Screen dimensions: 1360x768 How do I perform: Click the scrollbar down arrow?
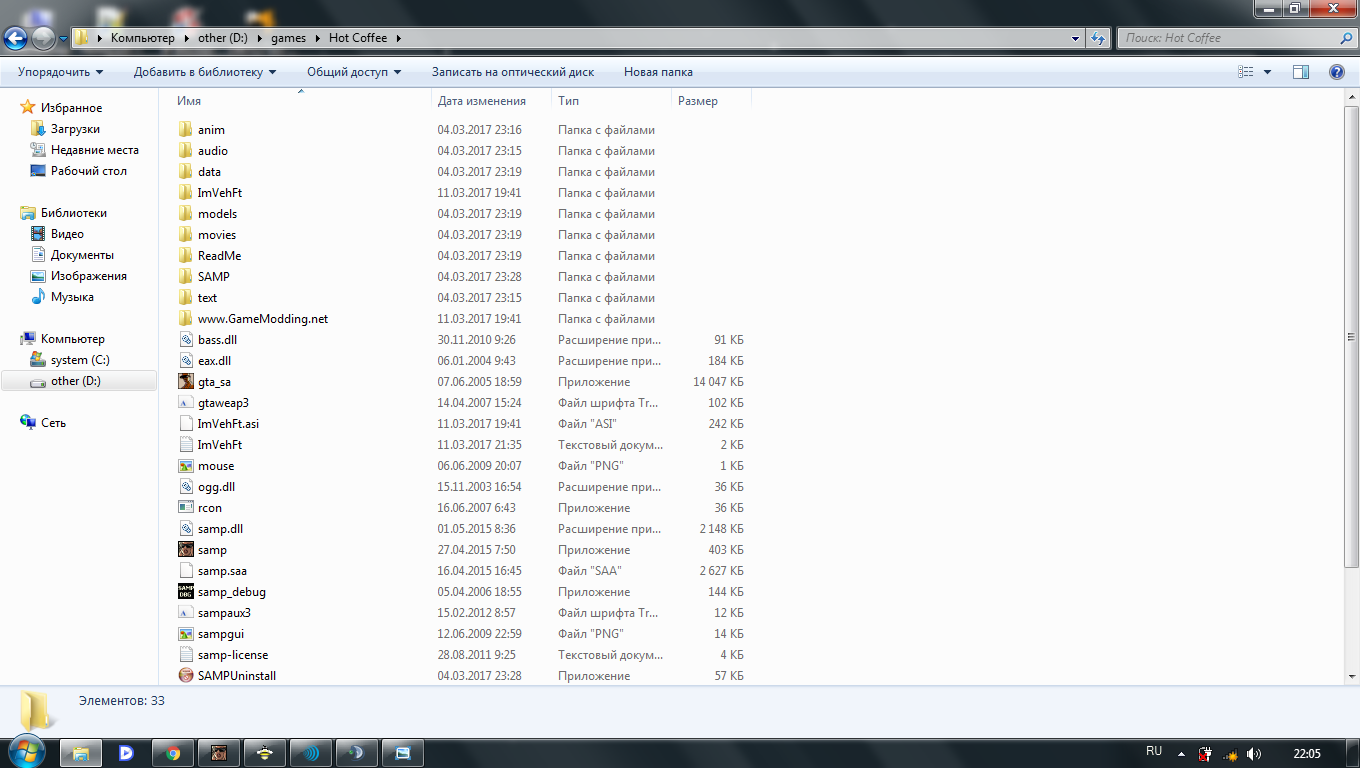click(x=1352, y=677)
